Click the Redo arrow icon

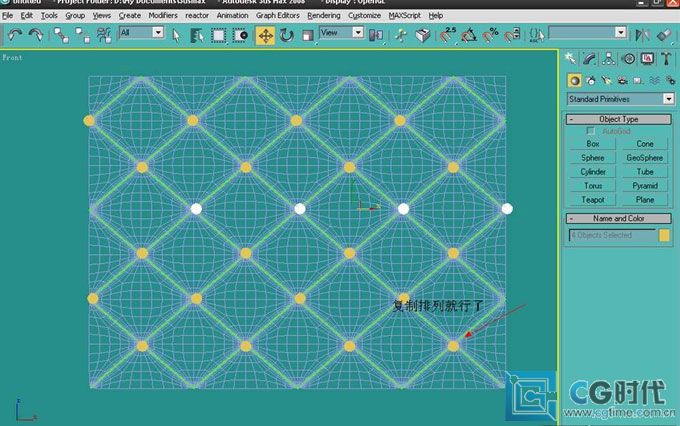click(36, 35)
